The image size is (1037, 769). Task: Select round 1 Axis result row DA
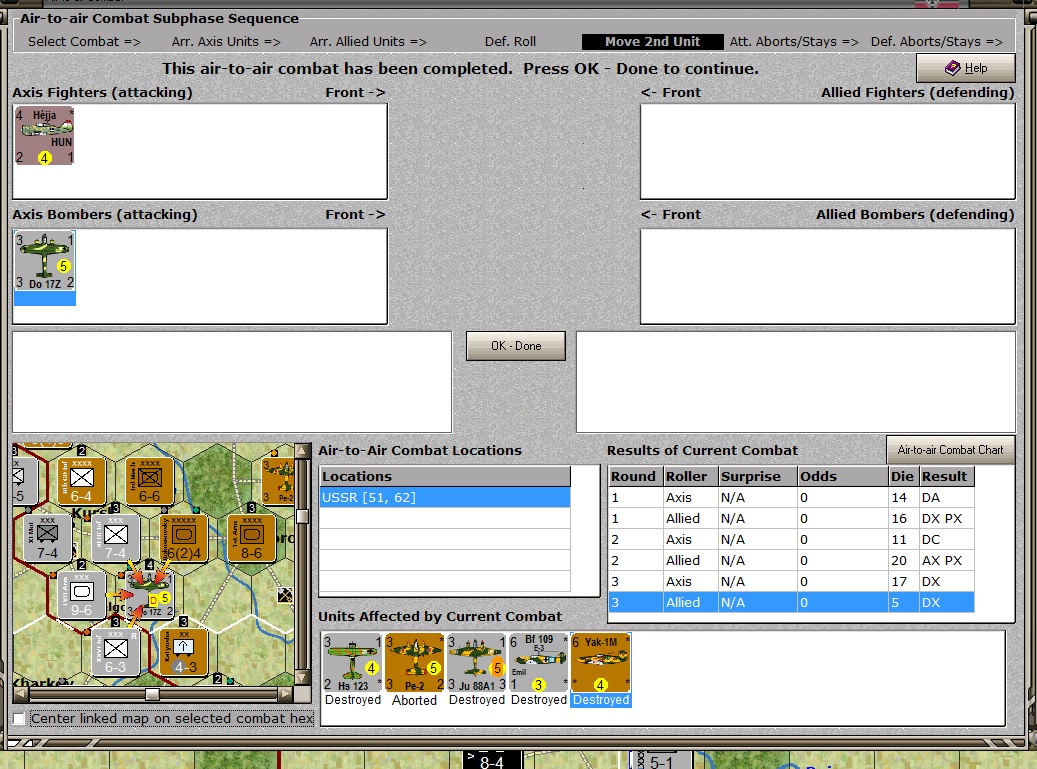pyautogui.click(x=791, y=497)
